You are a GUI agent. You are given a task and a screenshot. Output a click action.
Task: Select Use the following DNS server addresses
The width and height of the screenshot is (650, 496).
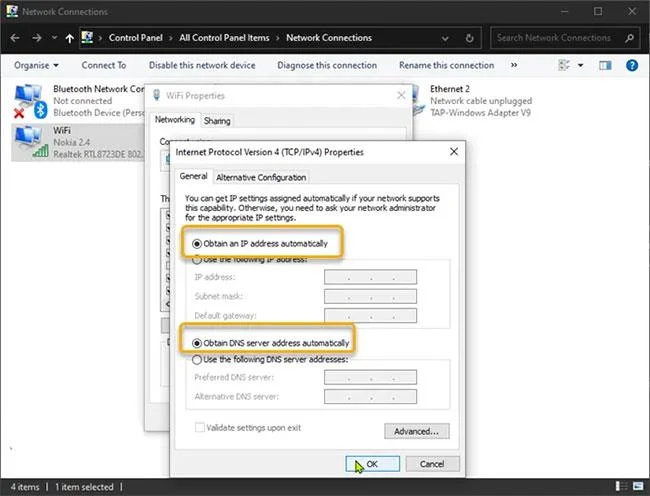pyautogui.click(x=270, y=360)
